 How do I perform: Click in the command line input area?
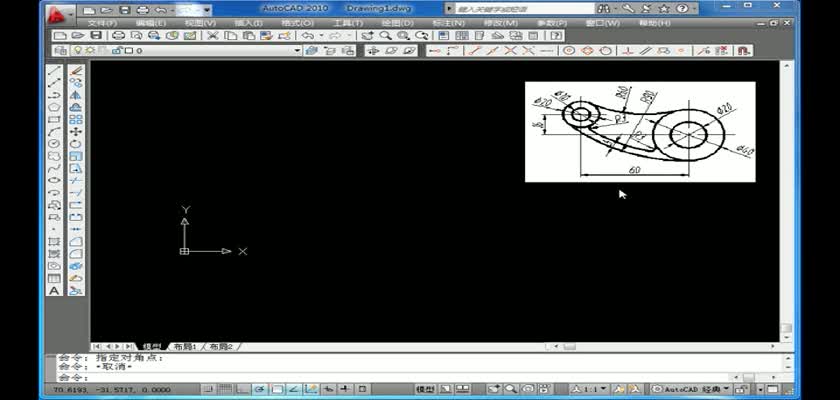[400, 377]
